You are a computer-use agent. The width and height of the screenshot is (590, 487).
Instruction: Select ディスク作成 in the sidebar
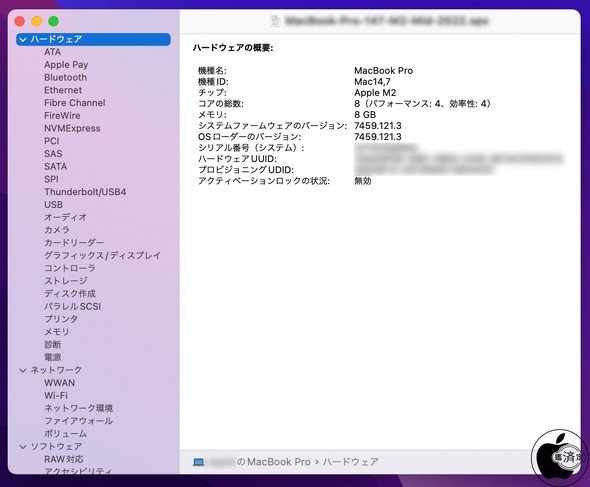70,294
